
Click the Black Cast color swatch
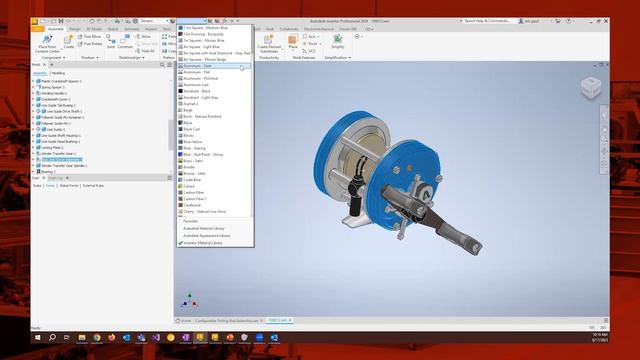tap(180, 129)
